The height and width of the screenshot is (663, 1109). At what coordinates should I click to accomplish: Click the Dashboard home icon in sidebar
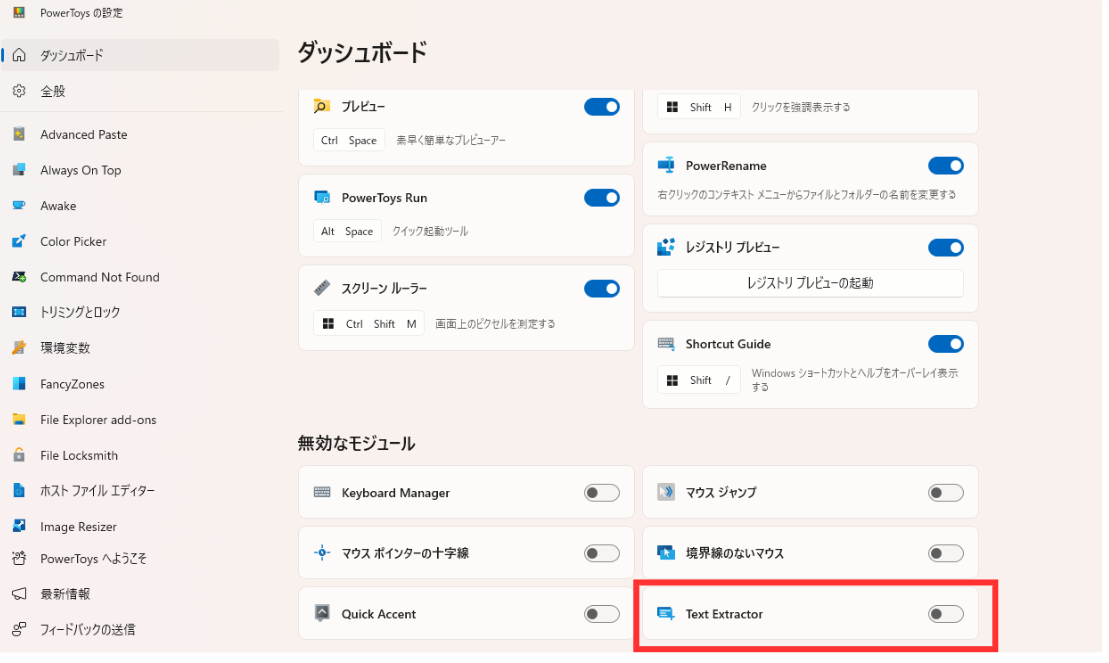tap(19, 55)
